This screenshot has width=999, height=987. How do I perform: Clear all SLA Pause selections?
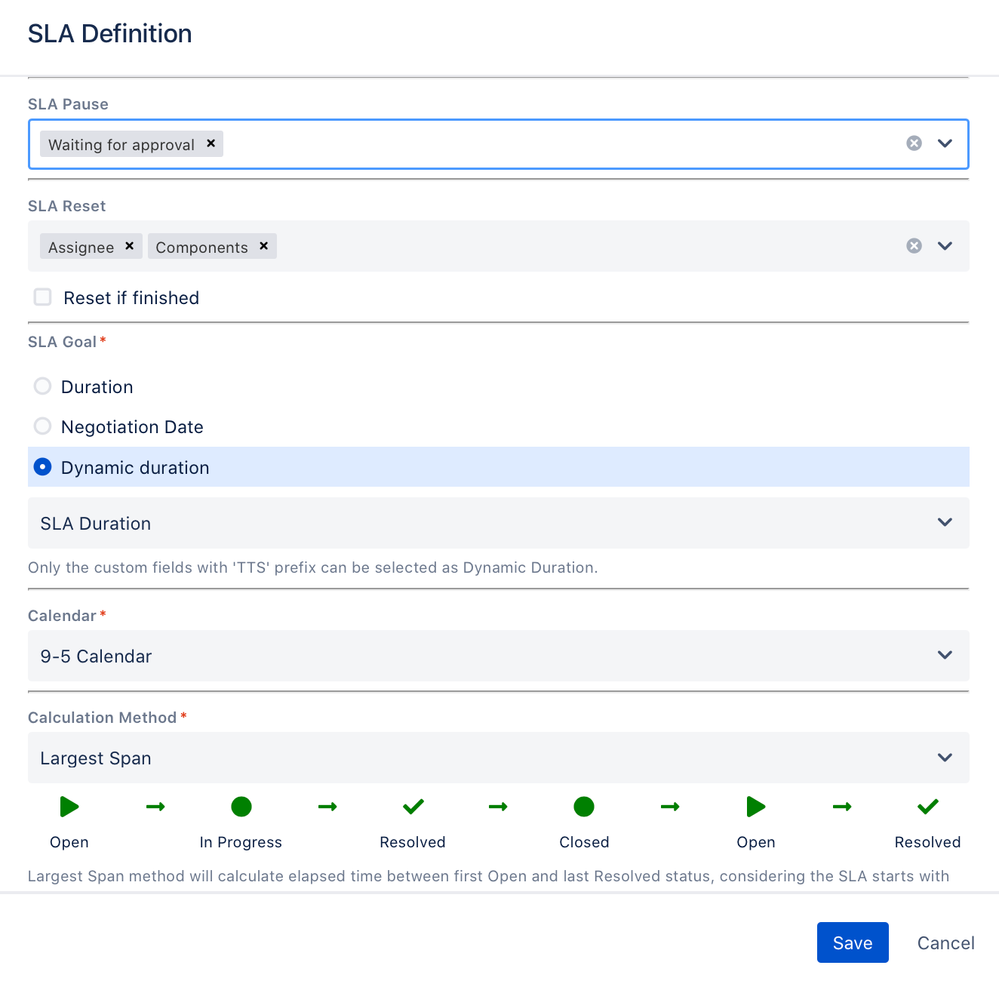point(914,143)
